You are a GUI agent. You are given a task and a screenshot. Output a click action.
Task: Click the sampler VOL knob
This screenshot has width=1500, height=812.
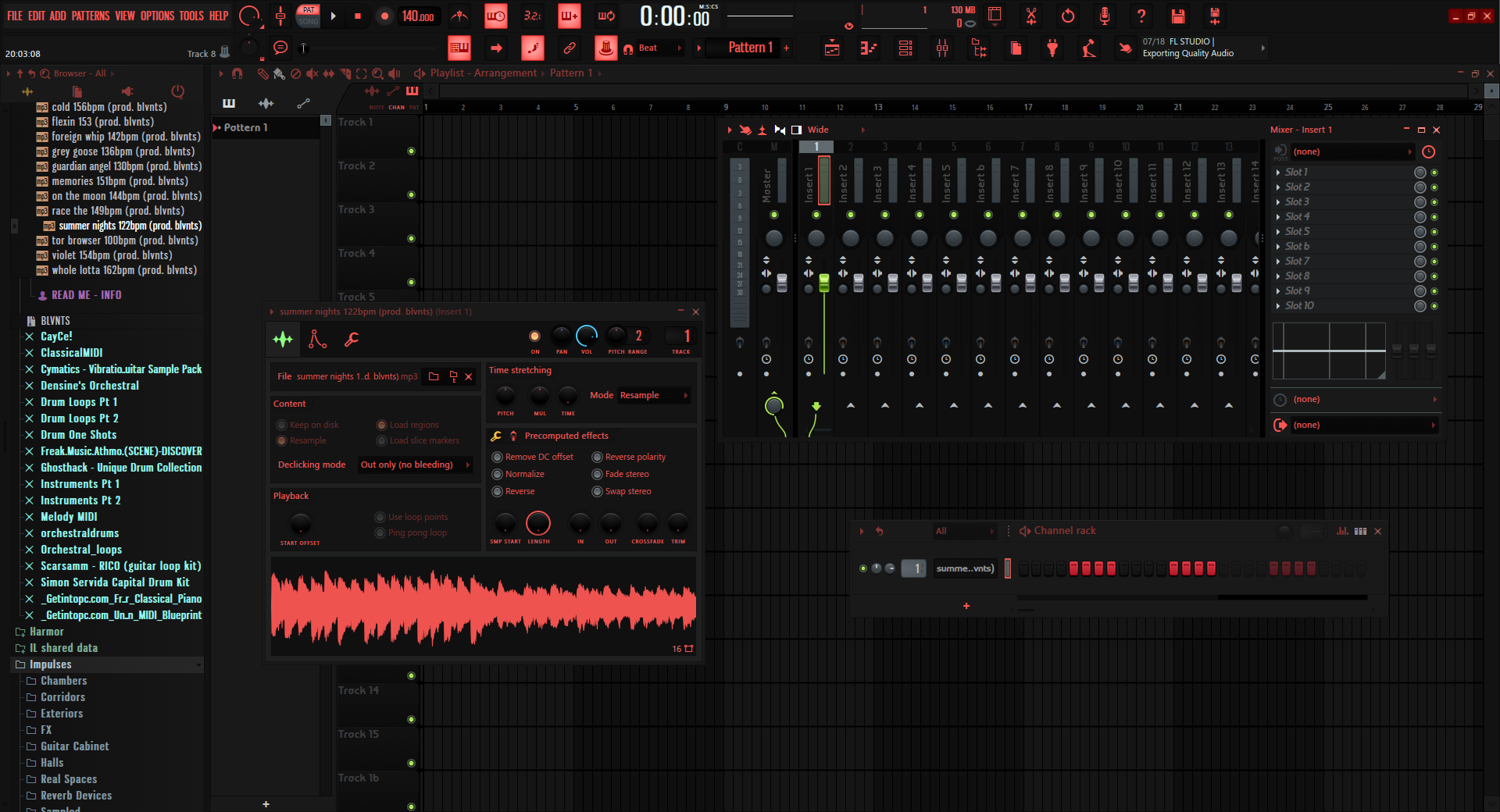point(586,336)
